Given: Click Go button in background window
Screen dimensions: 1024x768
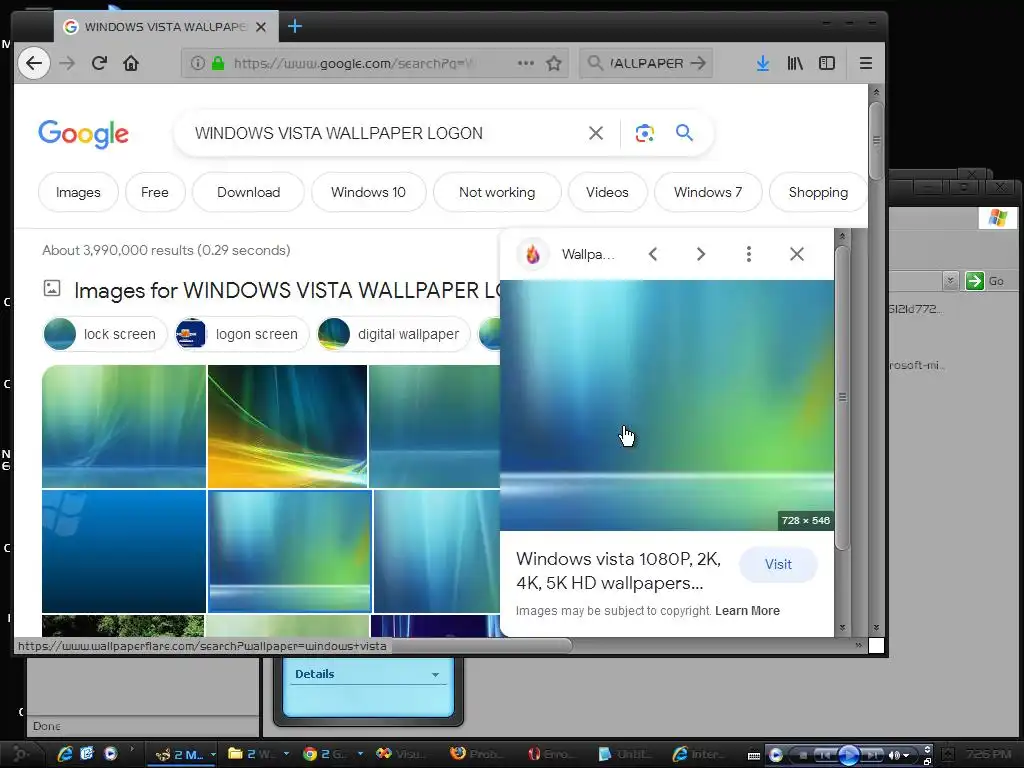Looking at the screenshot, I should [x=985, y=281].
